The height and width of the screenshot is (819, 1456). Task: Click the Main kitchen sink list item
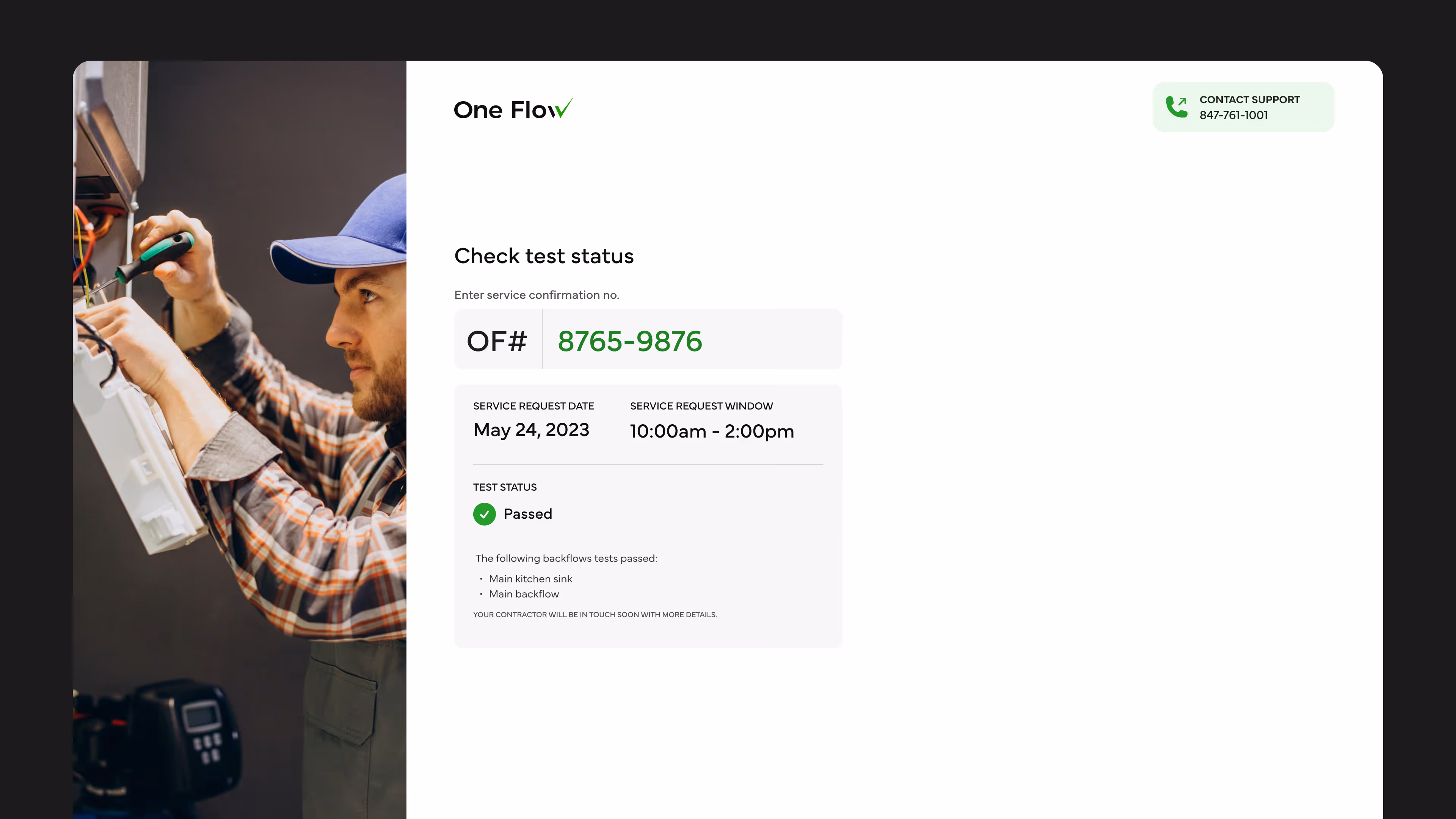point(530,579)
